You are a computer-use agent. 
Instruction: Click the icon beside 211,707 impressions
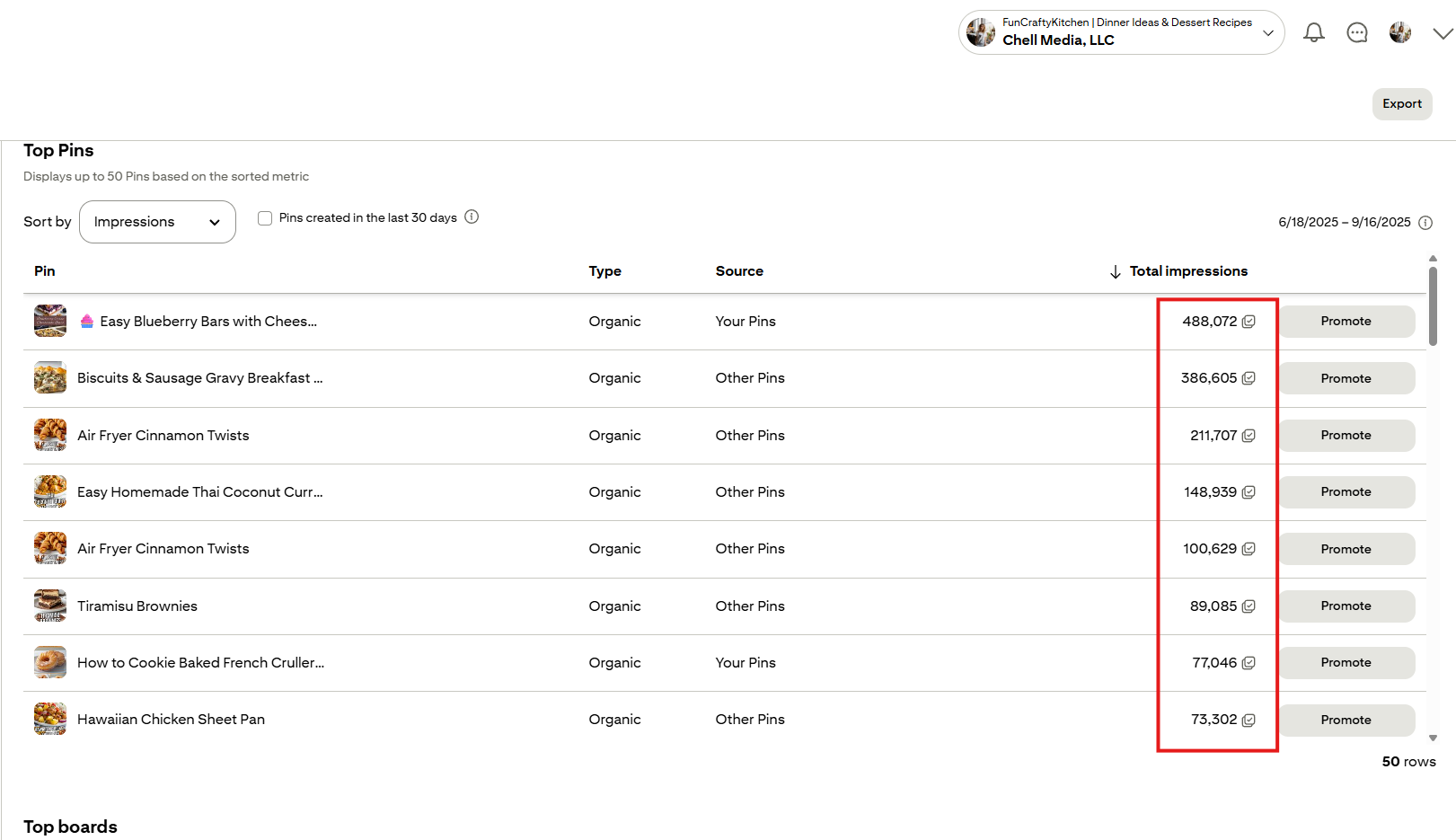click(x=1249, y=436)
